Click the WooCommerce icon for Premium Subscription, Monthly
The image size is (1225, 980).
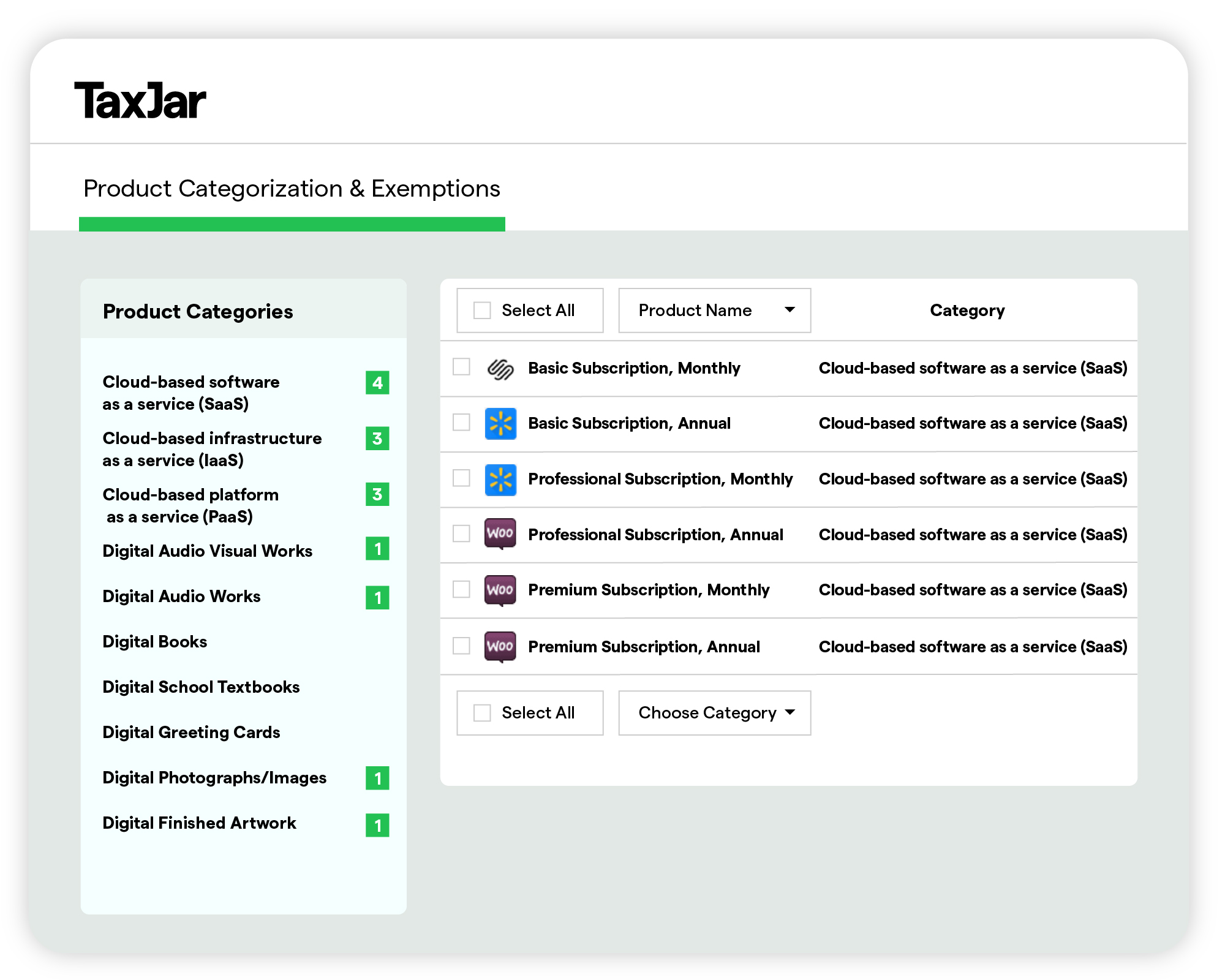tap(500, 590)
